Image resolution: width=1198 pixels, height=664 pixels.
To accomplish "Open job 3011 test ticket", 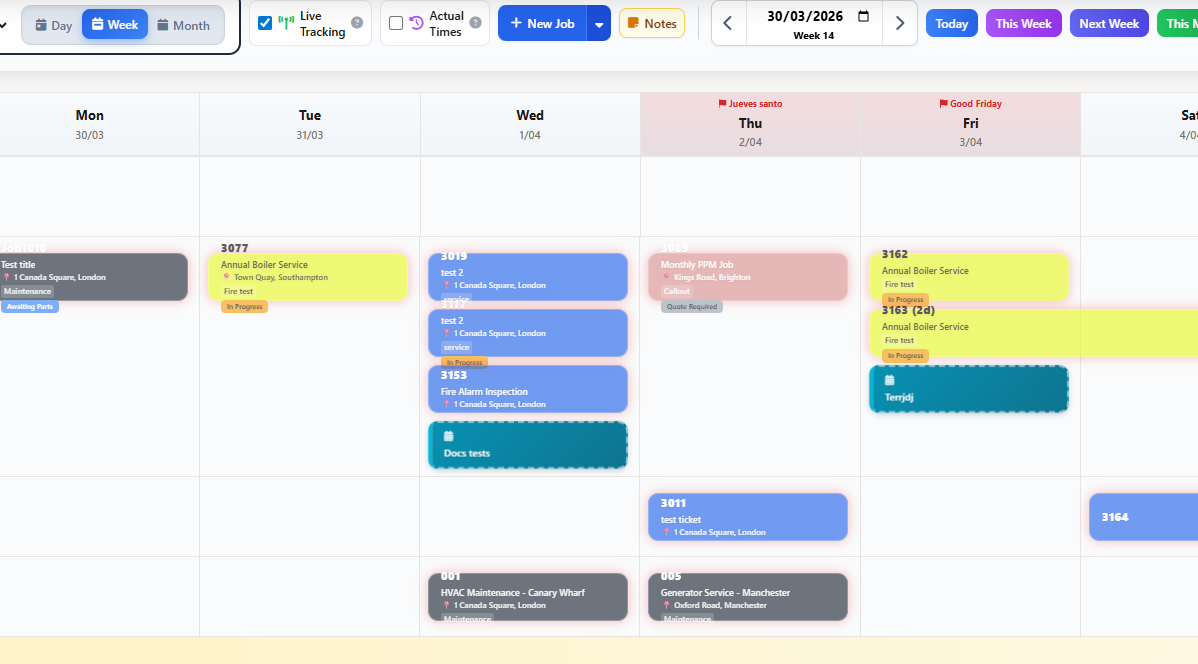I will [x=748, y=517].
